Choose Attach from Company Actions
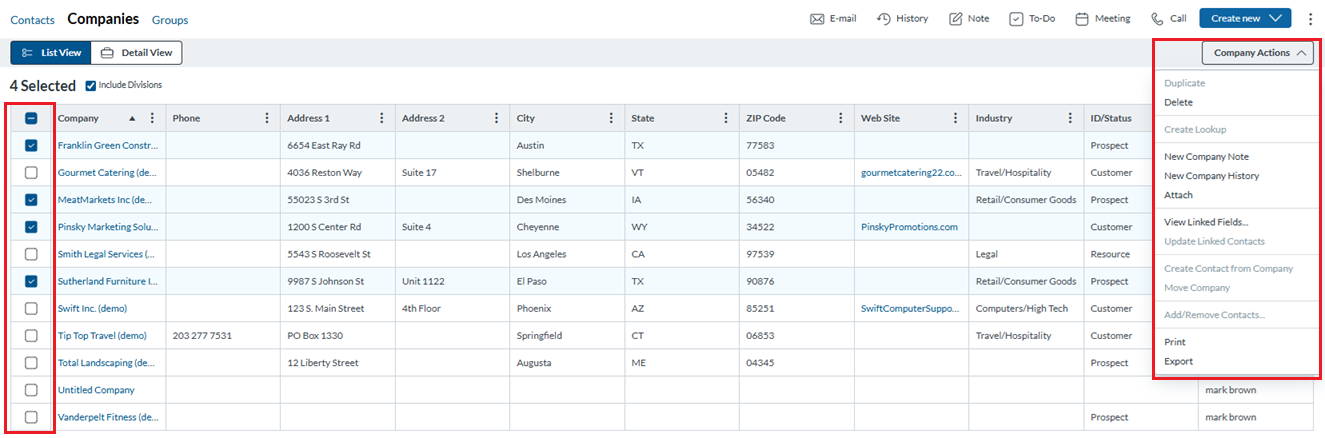This screenshot has height=438, width=1325. point(1178,195)
